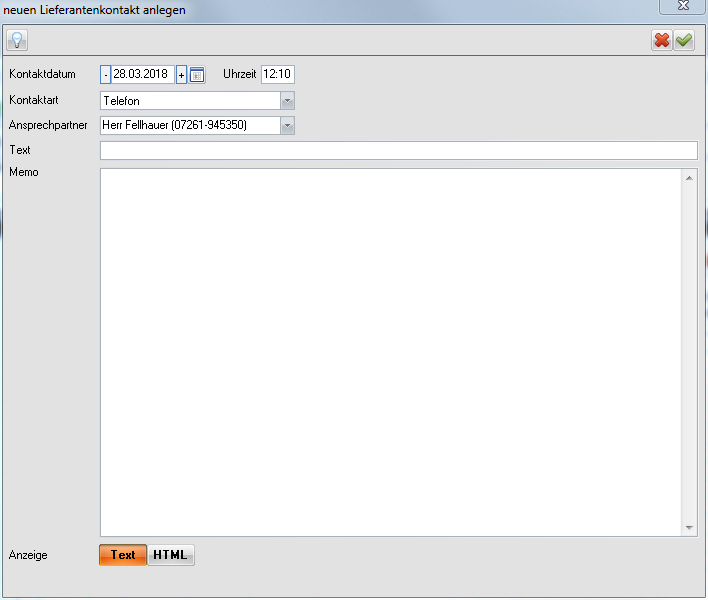The width and height of the screenshot is (708, 600).
Task: Expand the Kontaktart dropdown arrow
Action: (x=287, y=100)
